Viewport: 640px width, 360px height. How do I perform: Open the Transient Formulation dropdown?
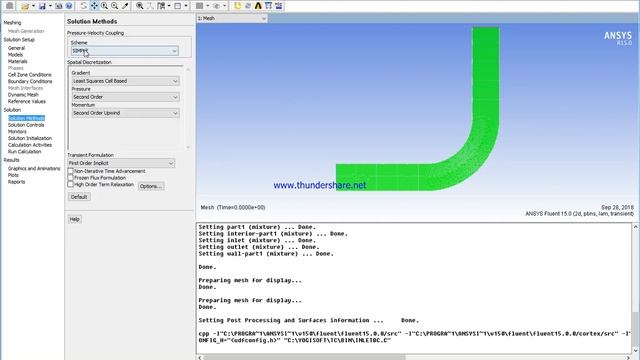coord(121,163)
